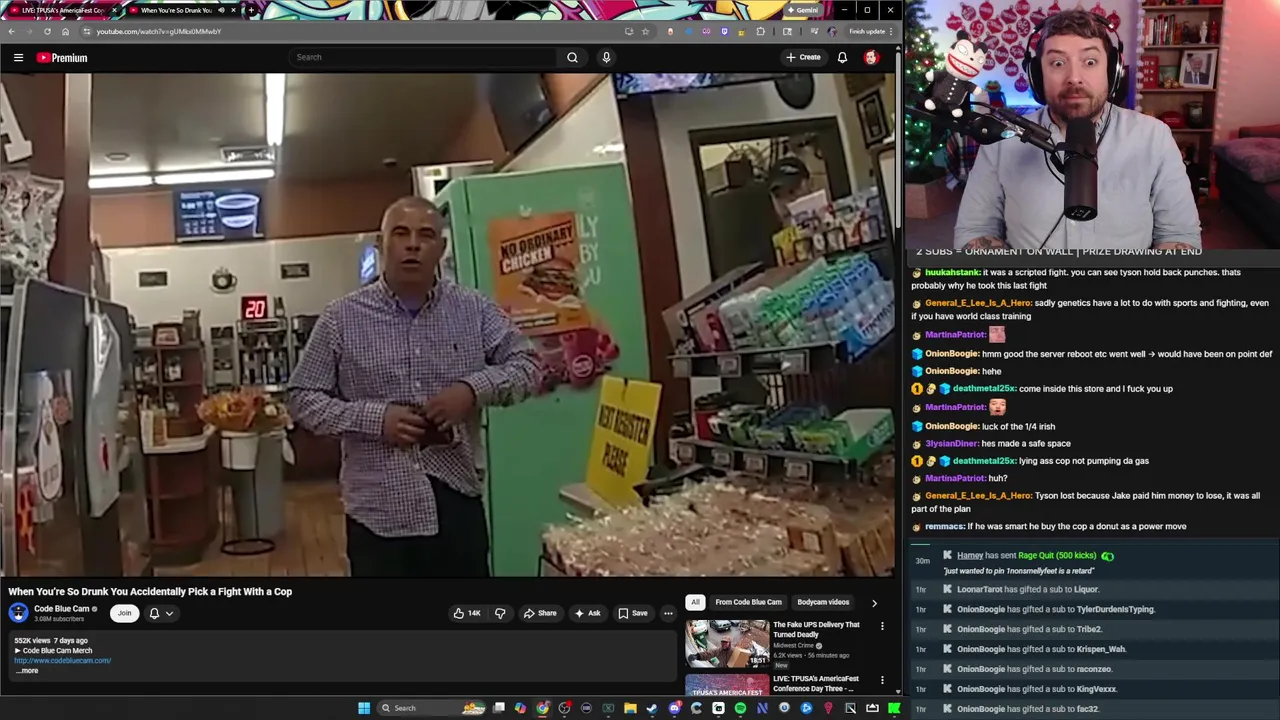1280x720 pixels.
Task: Open a new browser tab with plus
Action: click(x=250, y=10)
